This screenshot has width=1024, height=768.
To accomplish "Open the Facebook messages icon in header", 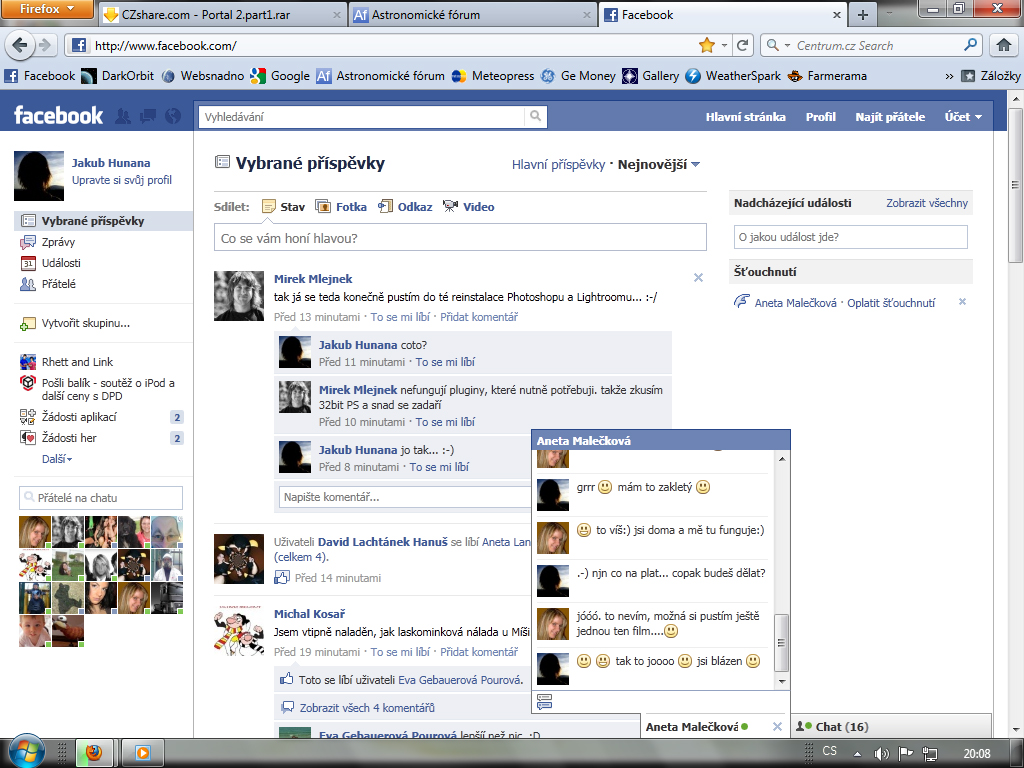I will (148, 116).
